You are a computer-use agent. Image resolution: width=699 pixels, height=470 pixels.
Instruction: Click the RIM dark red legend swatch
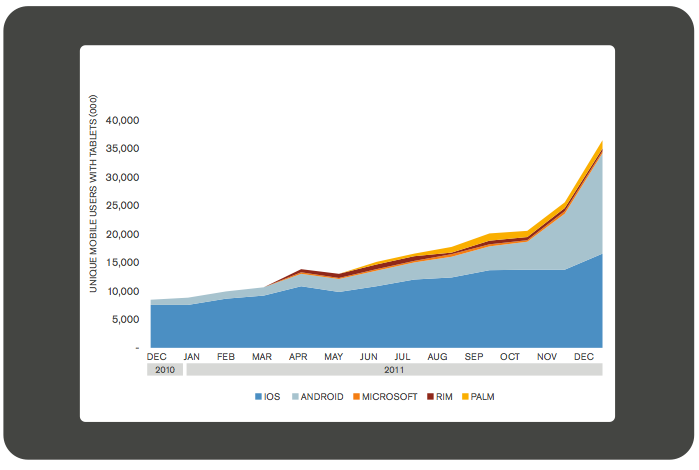430,396
